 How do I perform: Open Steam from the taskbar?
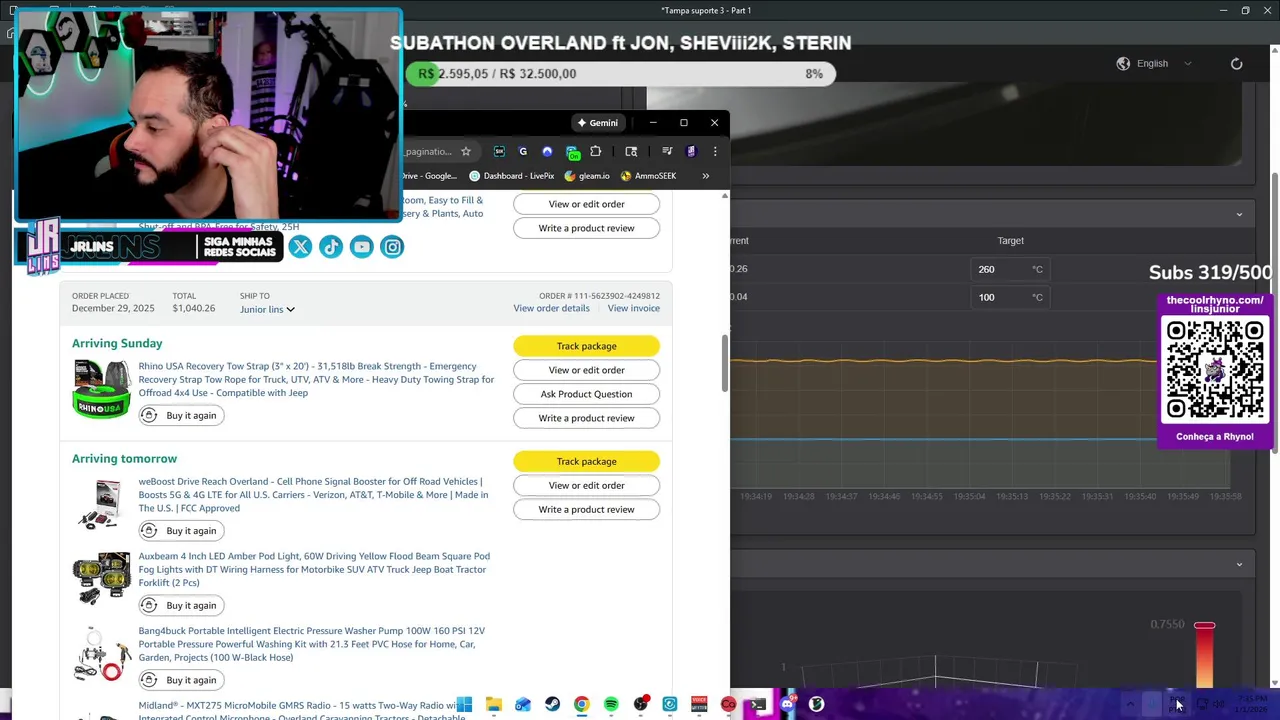point(552,705)
